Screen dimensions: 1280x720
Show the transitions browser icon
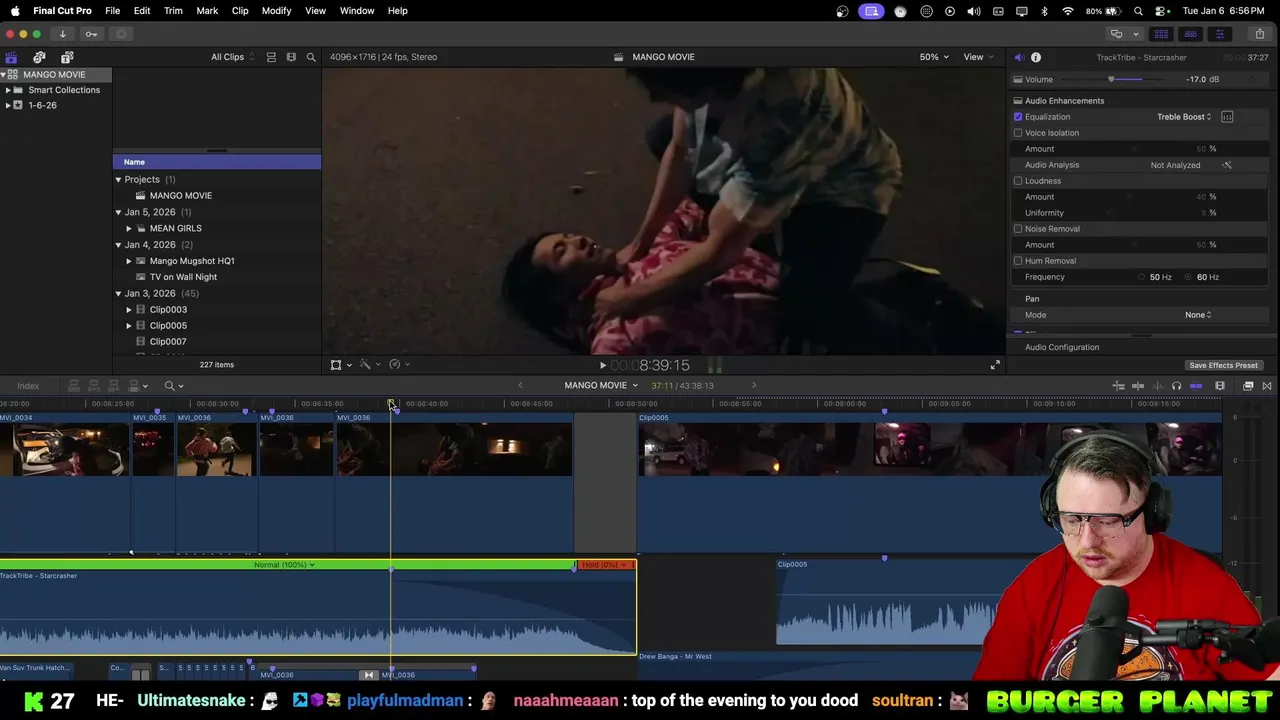click(x=1267, y=386)
